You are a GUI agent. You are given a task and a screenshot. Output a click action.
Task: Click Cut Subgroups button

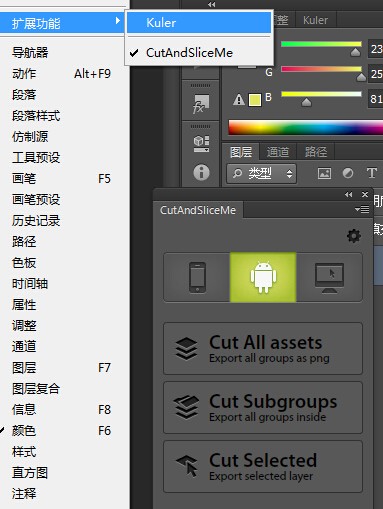[263, 408]
